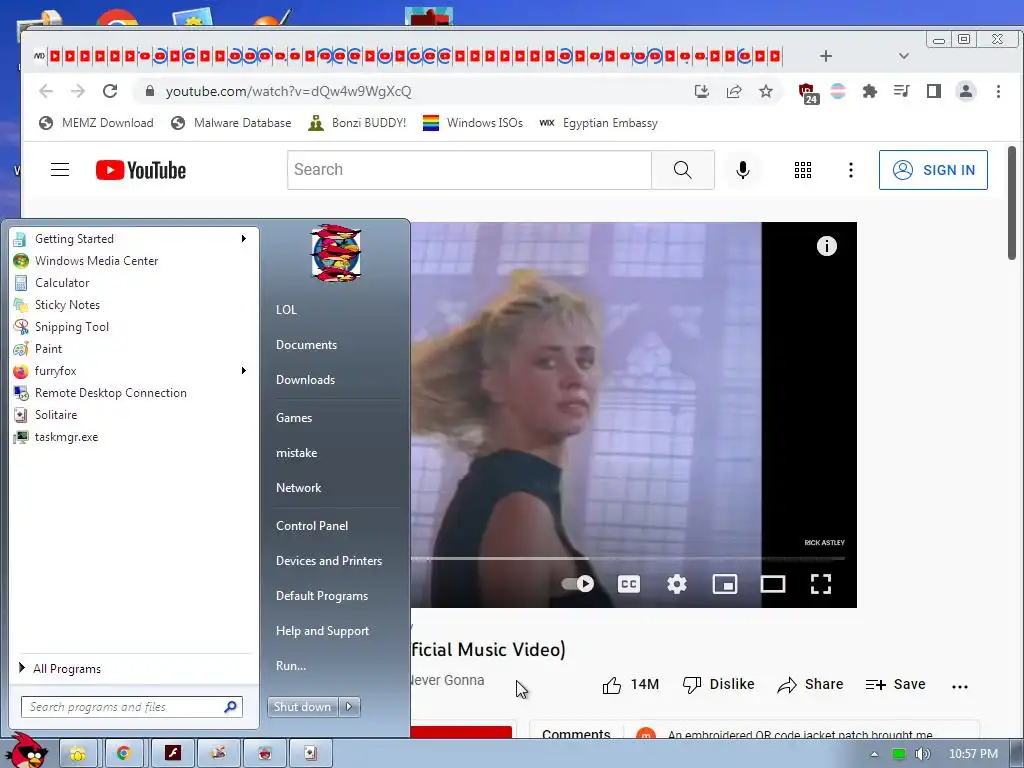Viewport: 1024px width, 768px height.
Task: Click the Chrome reload page icon
Action: [110, 91]
